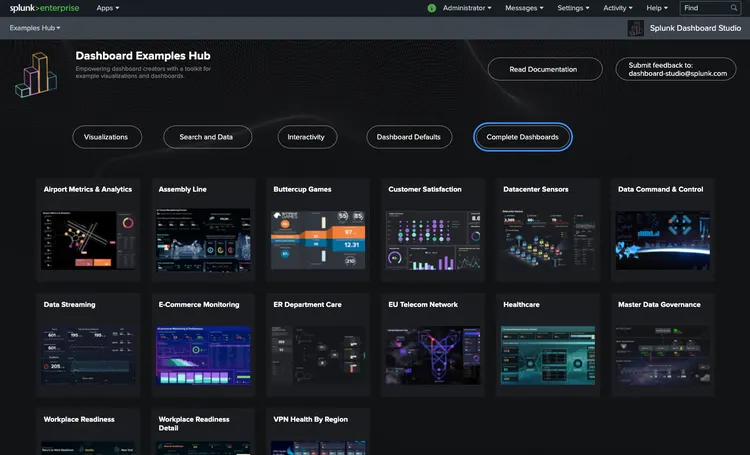Expand the Examples Hub navigation dropdown

click(35, 28)
